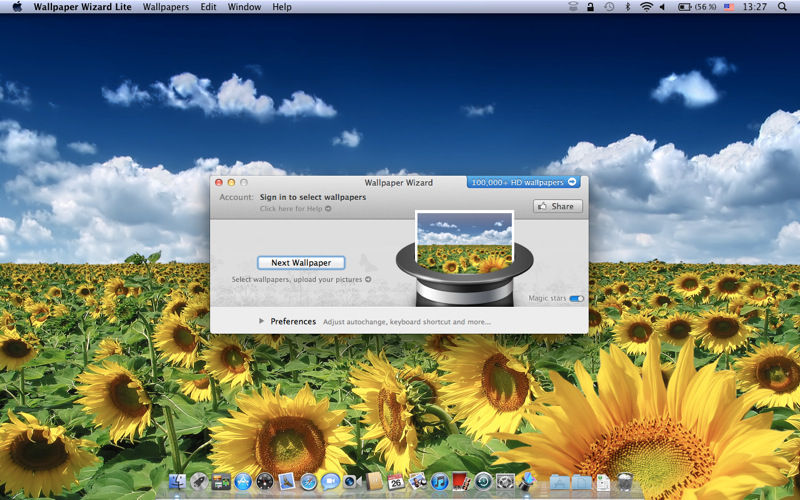Click the battery 56% indicator

pyautogui.click(x=697, y=7)
